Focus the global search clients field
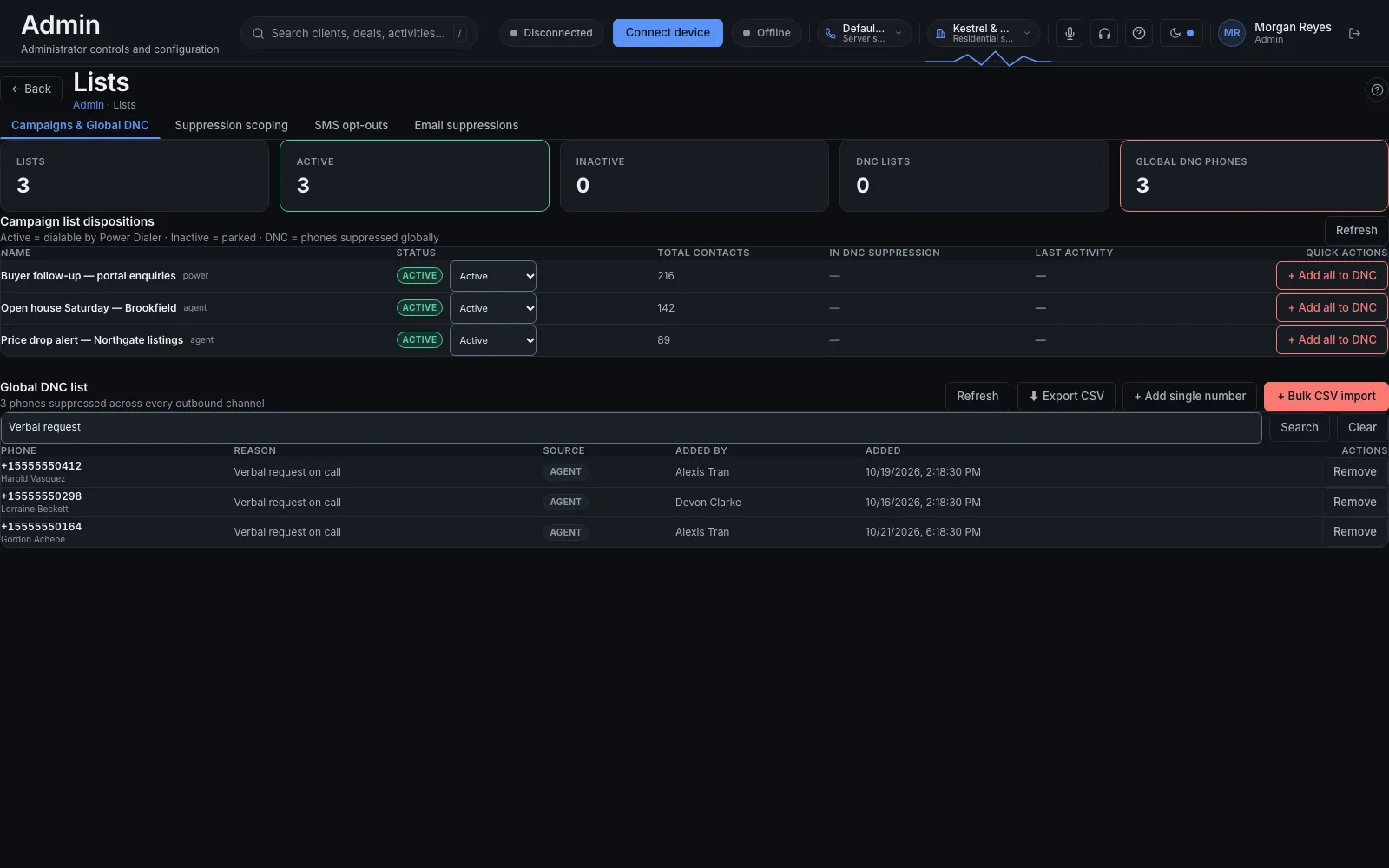Screen dimensions: 1389x868 tap(359, 33)
